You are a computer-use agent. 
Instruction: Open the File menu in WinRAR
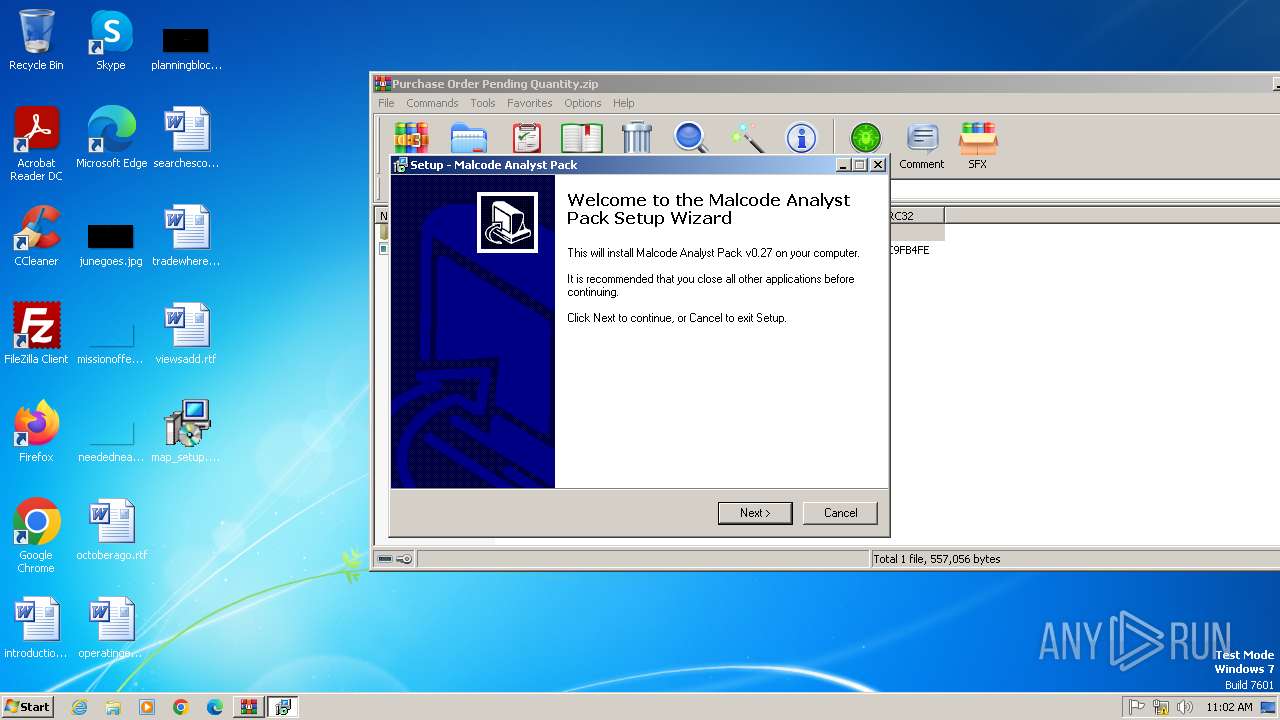[386, 103]
